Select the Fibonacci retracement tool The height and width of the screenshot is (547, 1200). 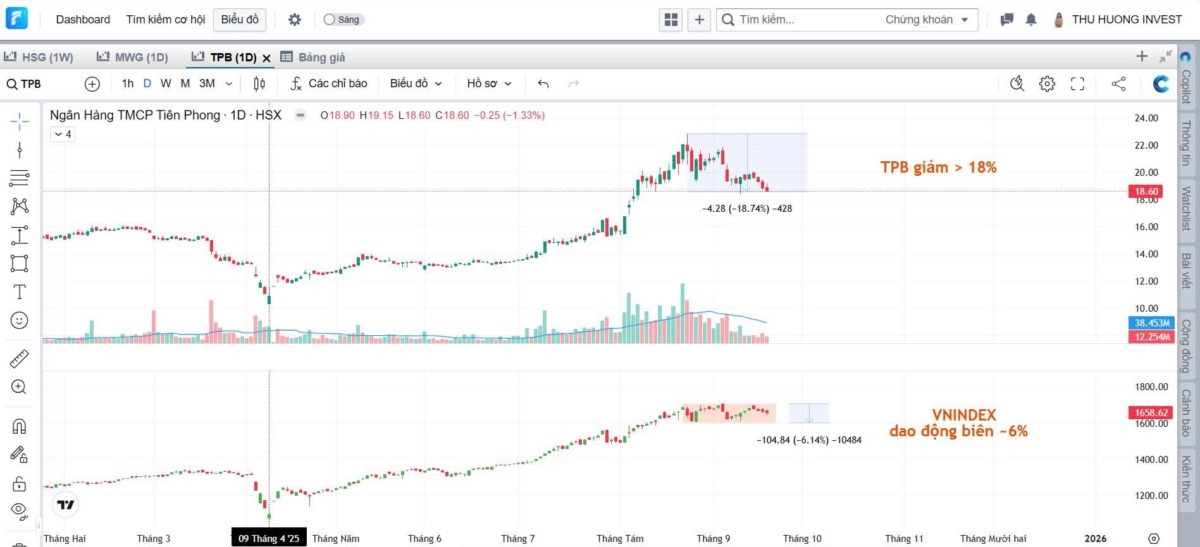[x=19, y=178]
